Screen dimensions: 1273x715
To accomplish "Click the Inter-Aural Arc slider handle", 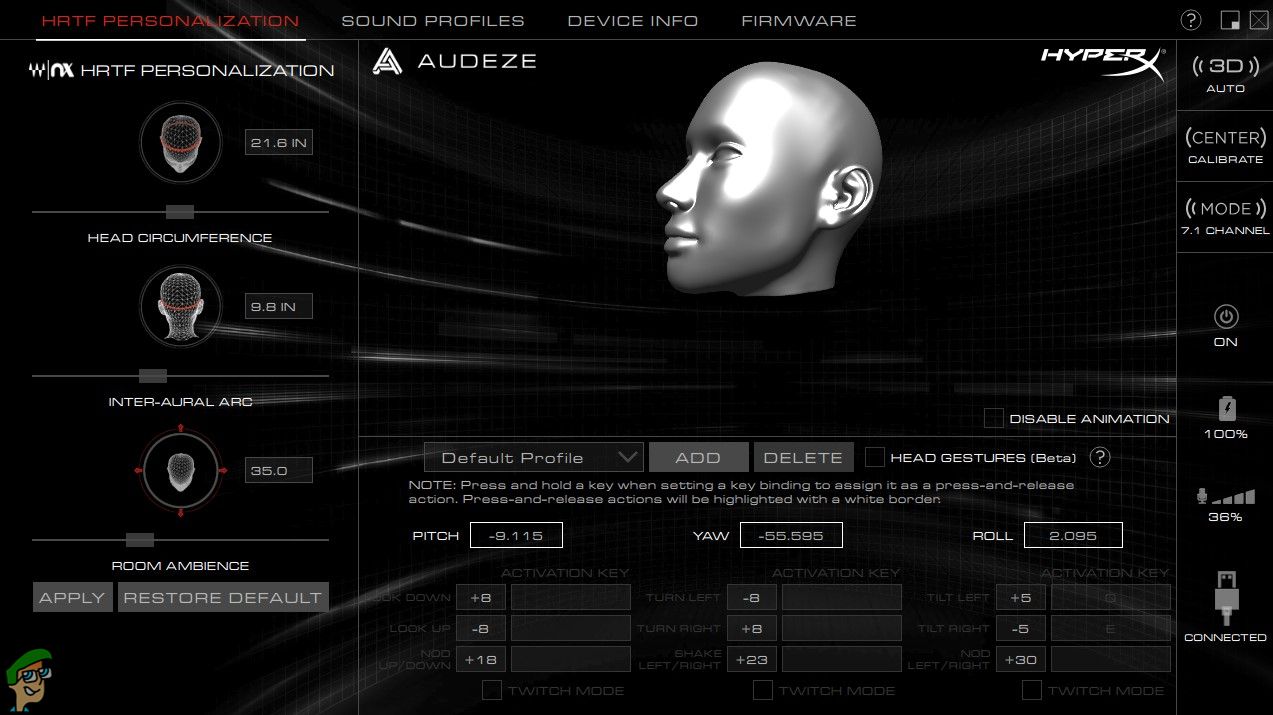I will coord(153,375).
